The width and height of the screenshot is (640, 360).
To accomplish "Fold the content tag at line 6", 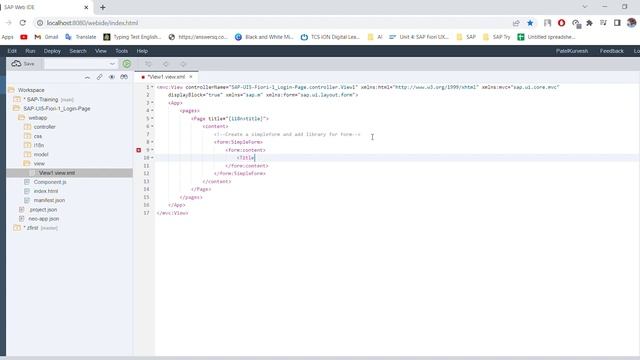I will (x=152, y=127).
